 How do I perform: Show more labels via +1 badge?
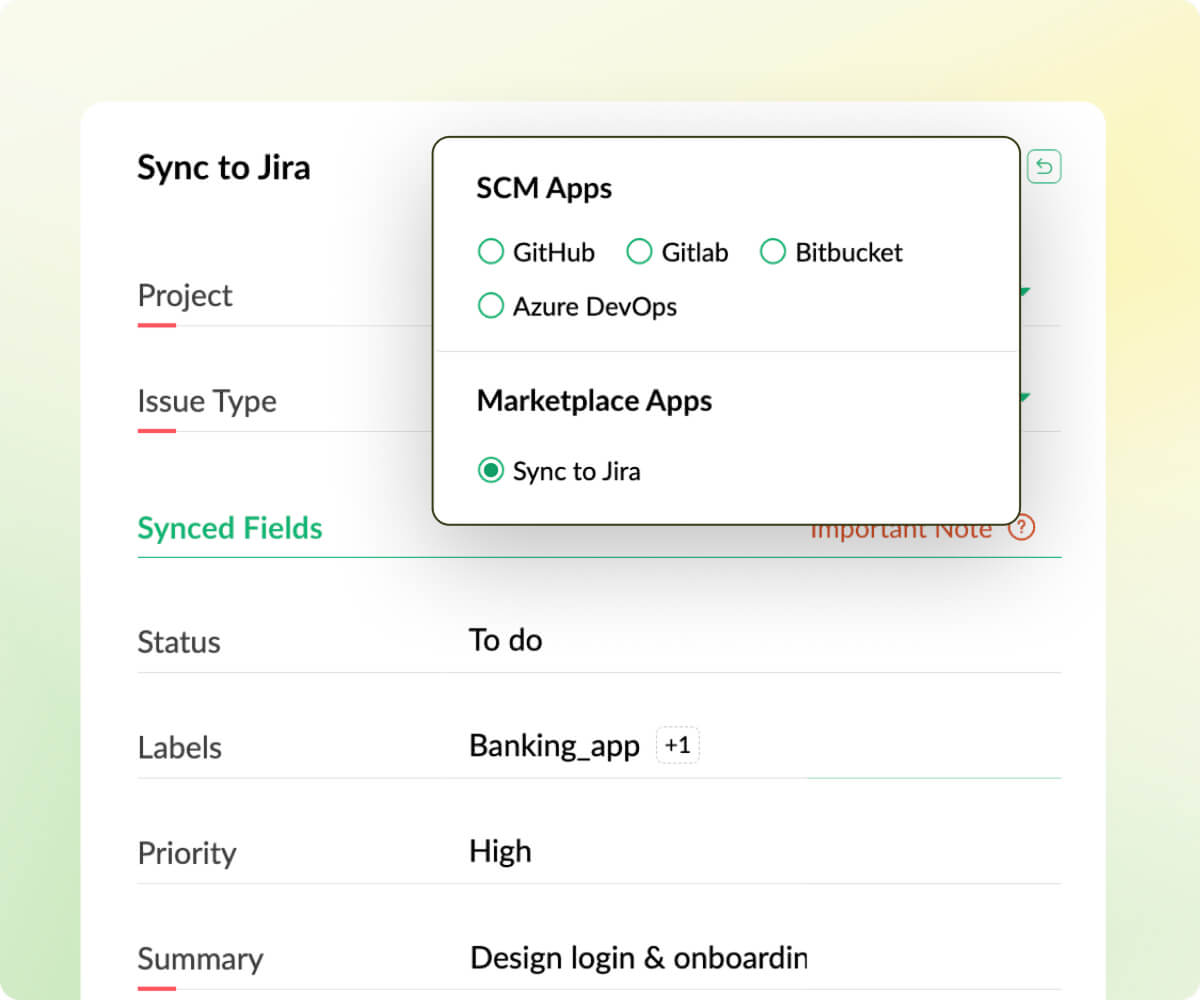(677, 746)
